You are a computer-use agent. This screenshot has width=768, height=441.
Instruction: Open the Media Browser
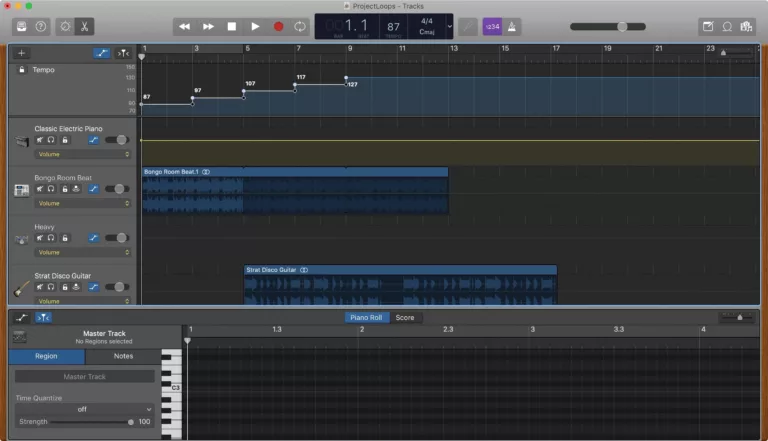tap(746, 26)
